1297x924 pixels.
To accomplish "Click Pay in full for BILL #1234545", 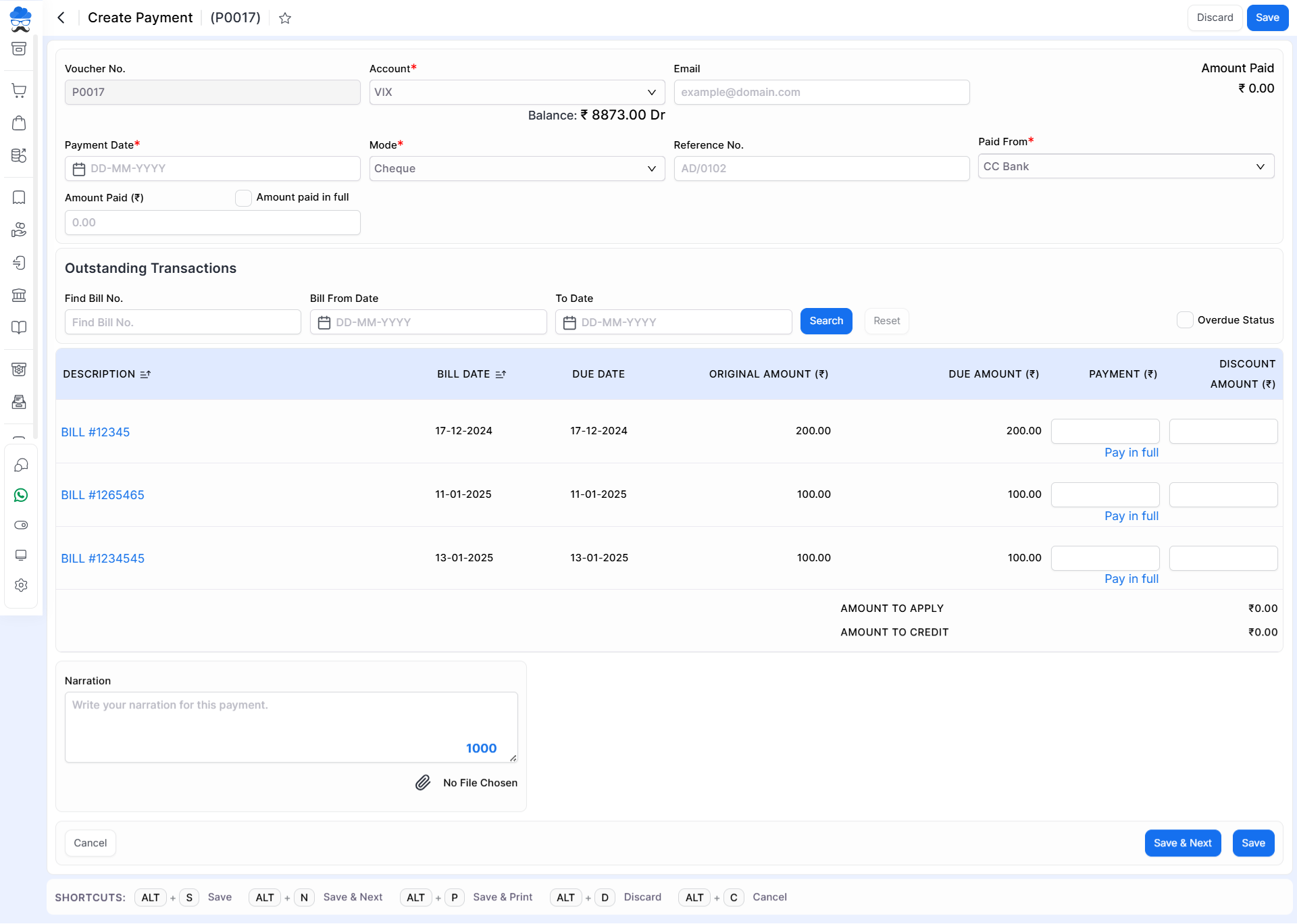I will [1131, 579].
